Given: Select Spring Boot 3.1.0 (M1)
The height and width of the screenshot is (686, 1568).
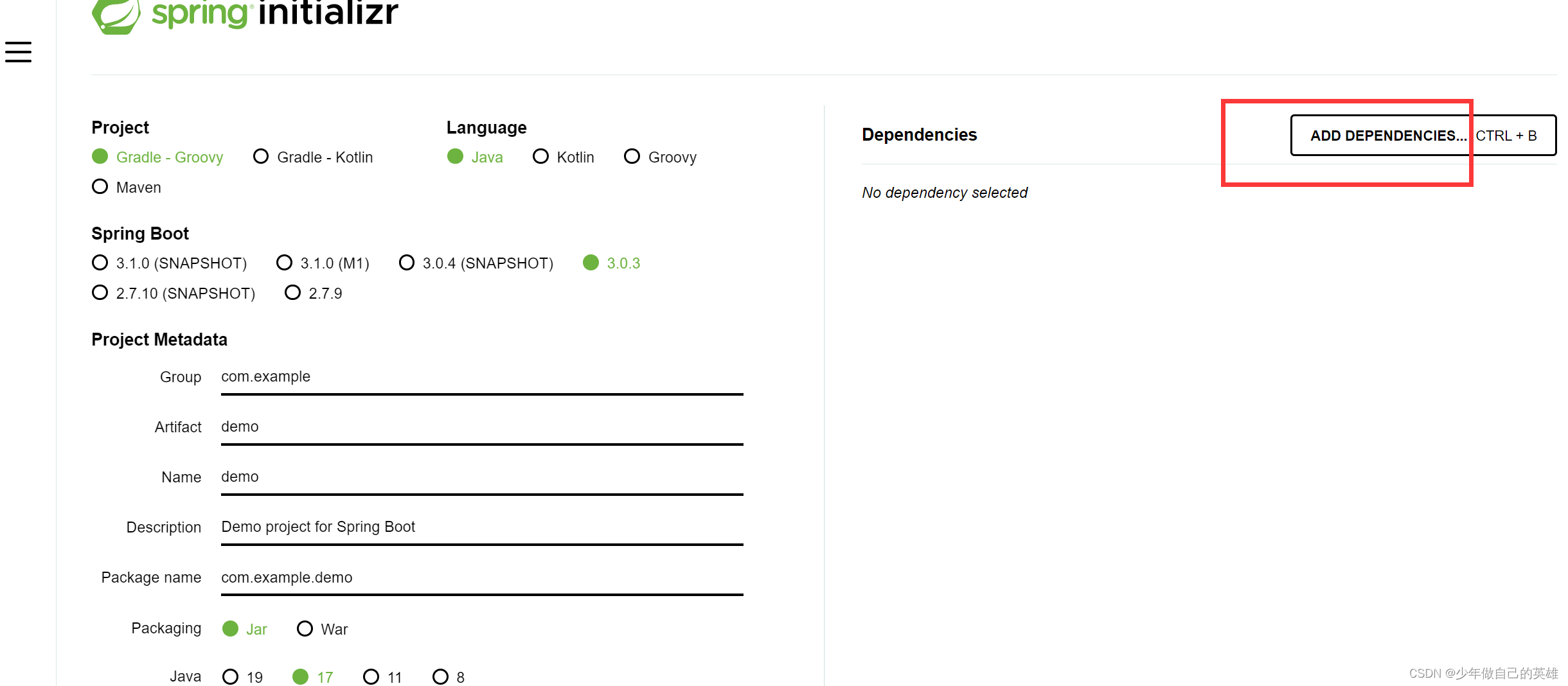Looking at the screenshot, I should coord(323,263).
